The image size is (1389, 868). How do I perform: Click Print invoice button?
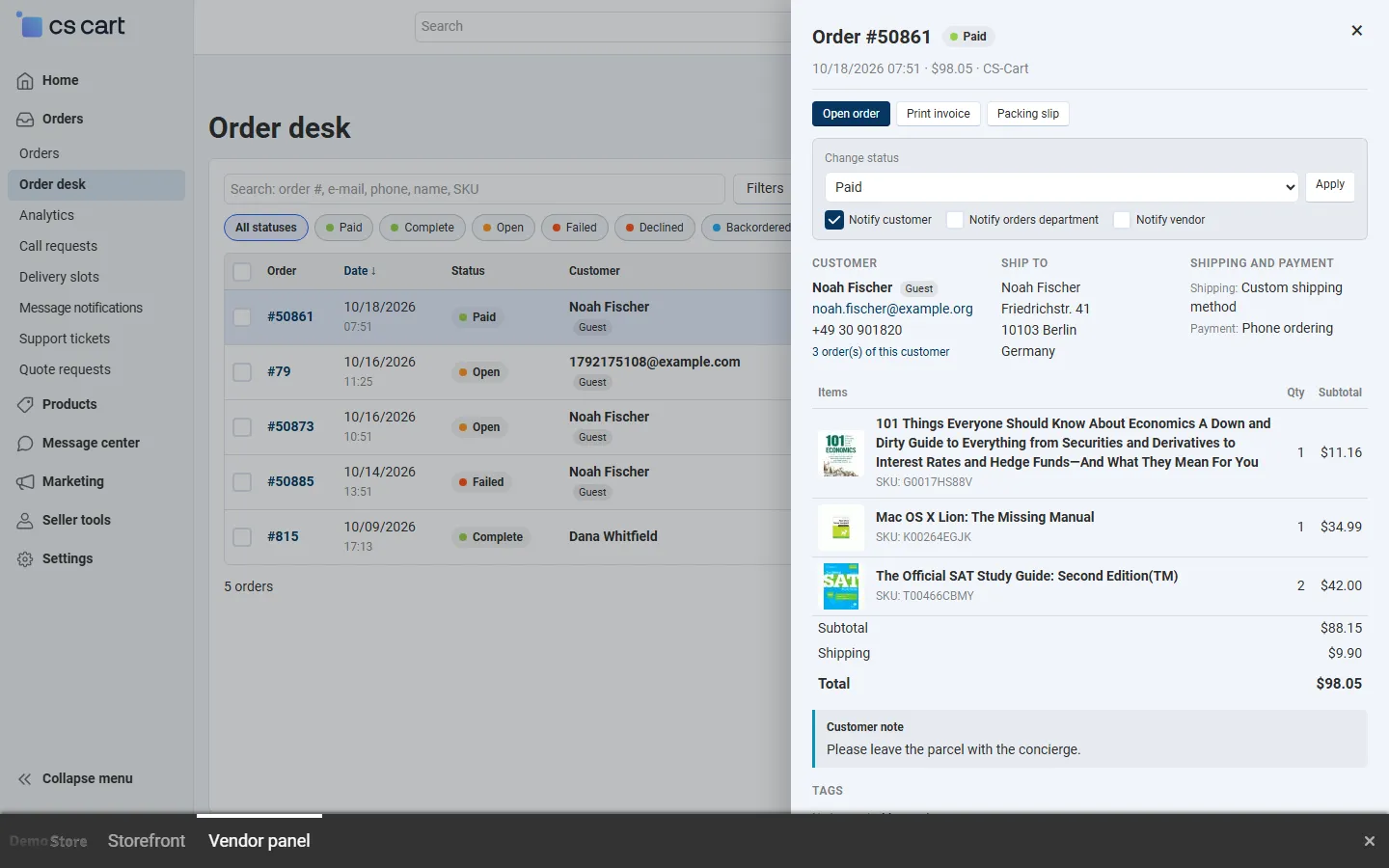[x=939, y=114]
